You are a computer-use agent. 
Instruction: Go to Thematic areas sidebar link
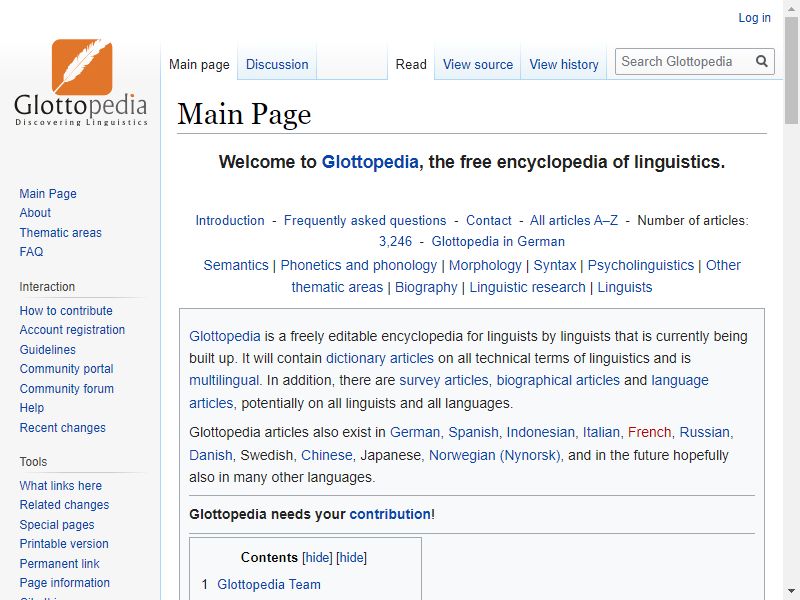coord(61,233)
